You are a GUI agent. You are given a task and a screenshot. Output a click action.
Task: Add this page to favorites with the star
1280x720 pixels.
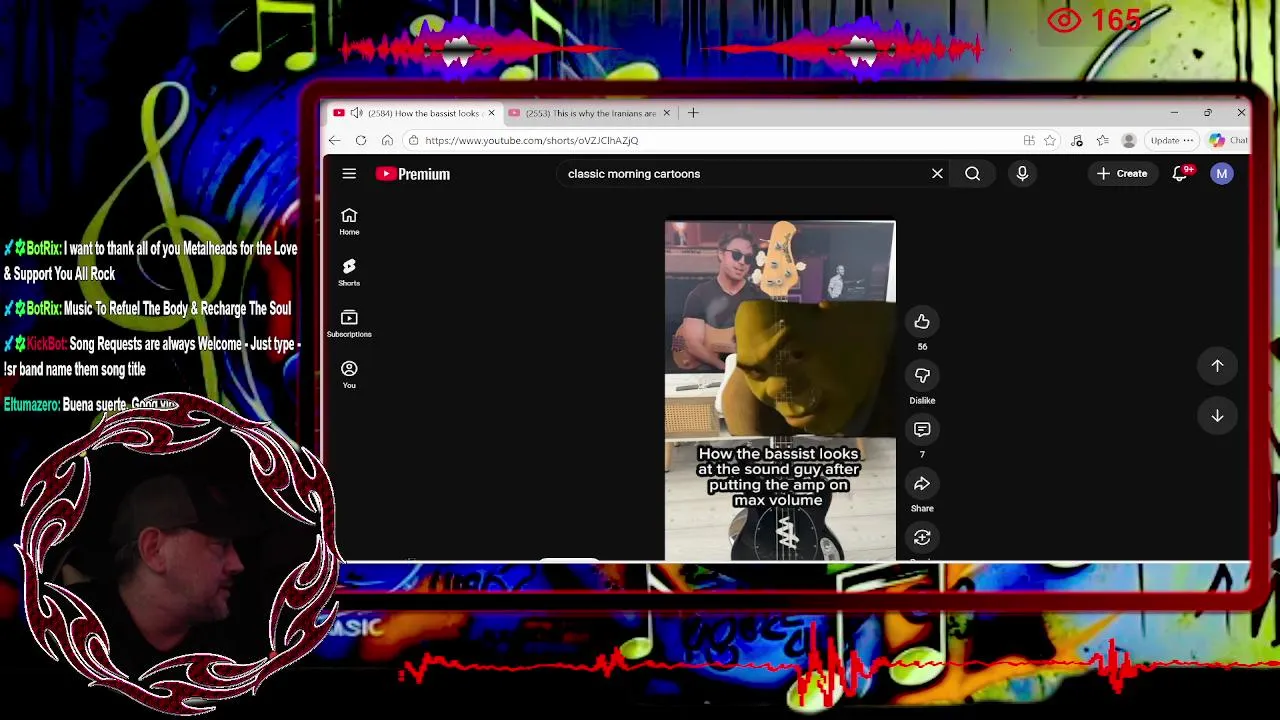tap(1050, 140)
